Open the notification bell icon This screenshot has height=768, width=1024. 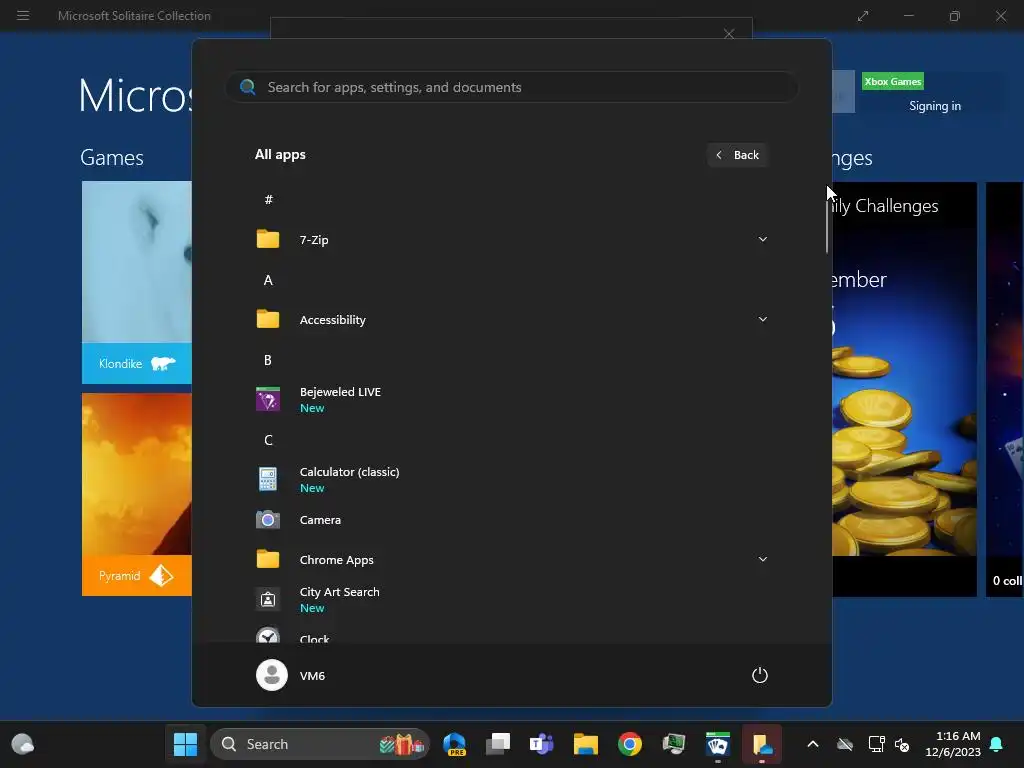pos(997,744)
